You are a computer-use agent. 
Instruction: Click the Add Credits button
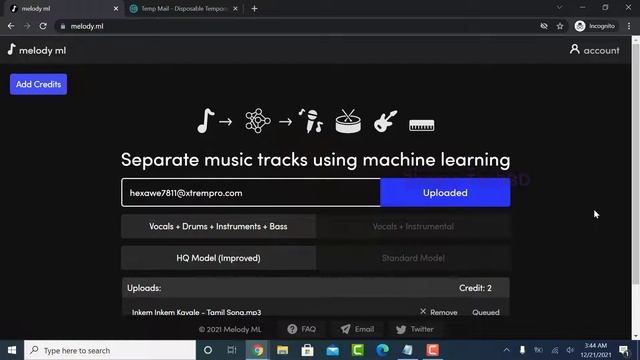38,84
